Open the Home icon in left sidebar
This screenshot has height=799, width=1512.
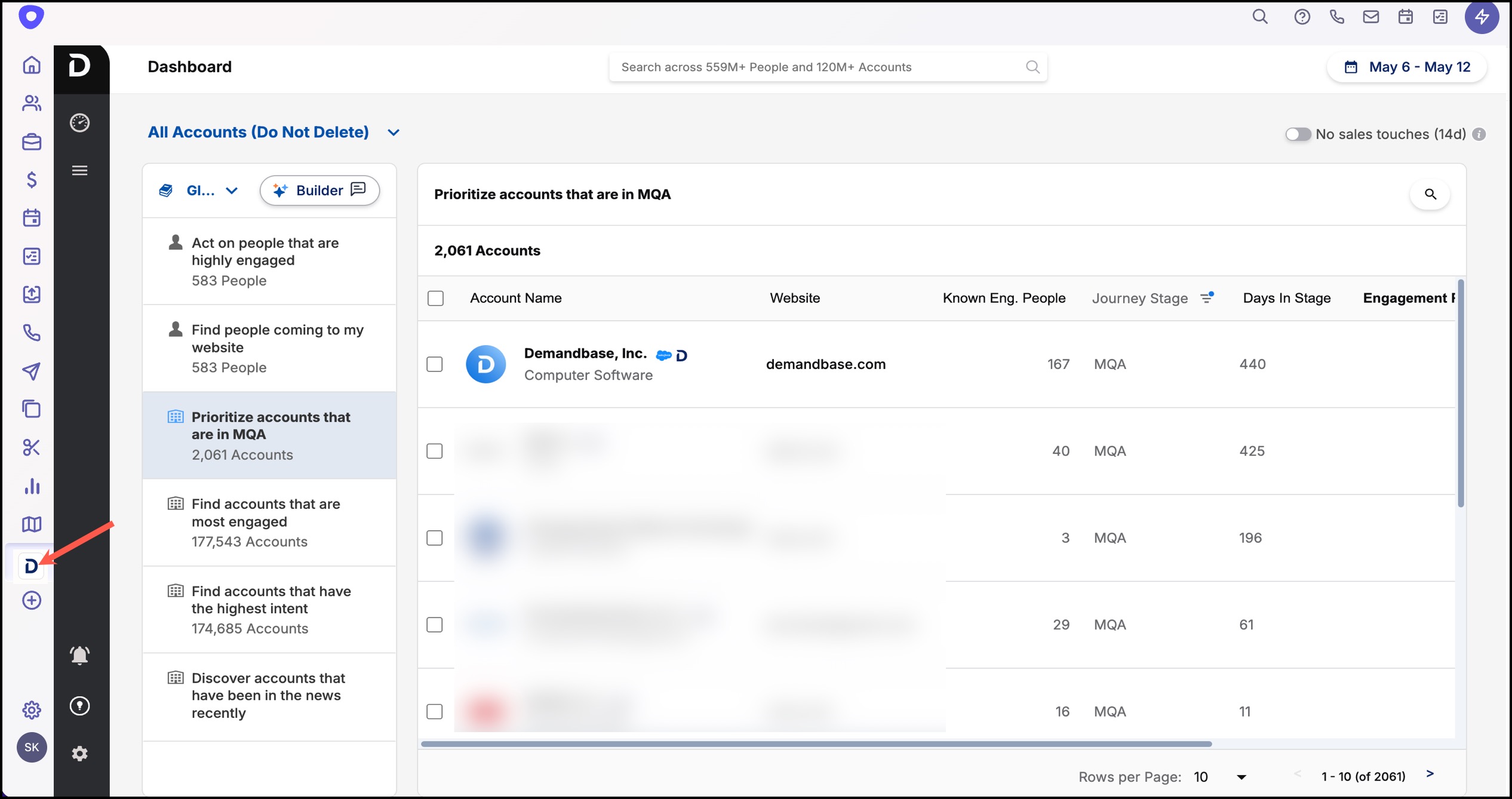32,64
